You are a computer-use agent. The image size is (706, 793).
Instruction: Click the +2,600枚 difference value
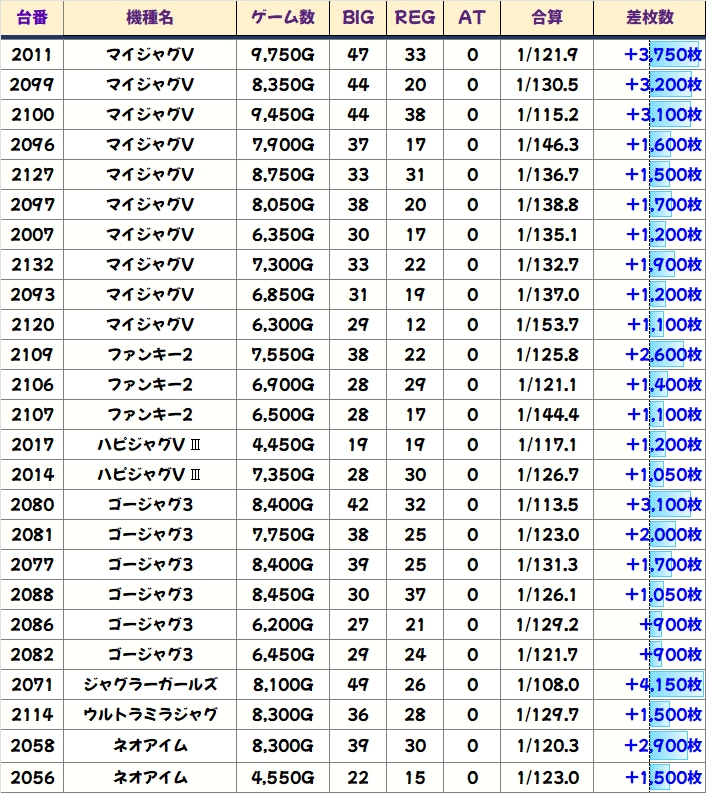click(x=662, y=355)
